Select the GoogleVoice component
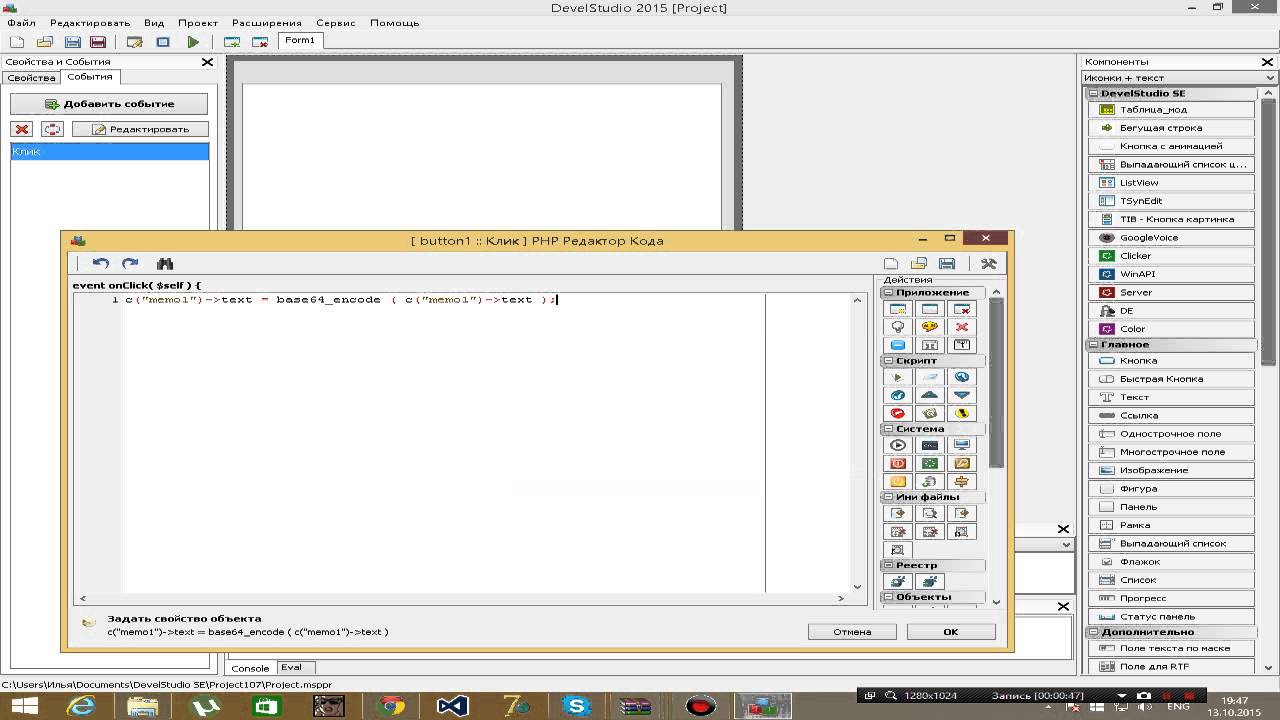Image resolution: width=1280 pixels, height=720 pixels. [1172, 238]
